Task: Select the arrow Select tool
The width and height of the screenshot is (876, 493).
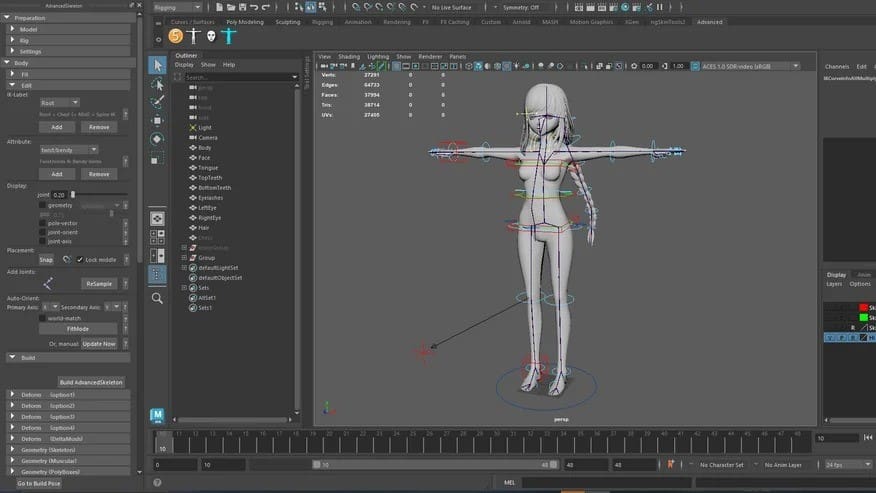Action: point(158,64)
